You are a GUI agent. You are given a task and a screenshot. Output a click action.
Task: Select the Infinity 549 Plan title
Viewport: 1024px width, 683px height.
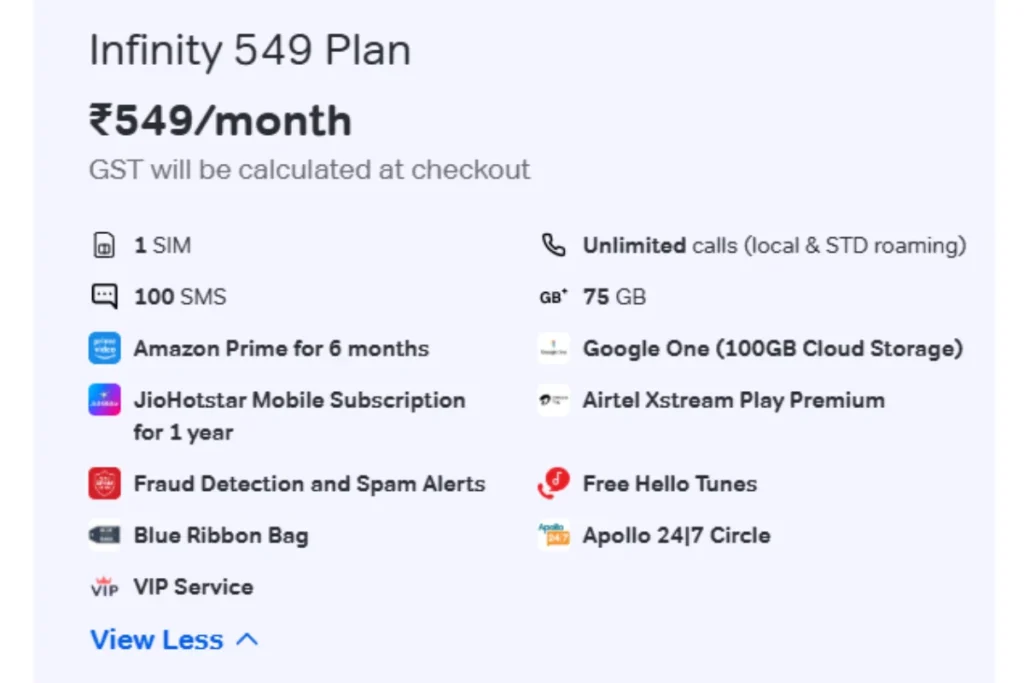pyautogui.click(x=250, y=51)
